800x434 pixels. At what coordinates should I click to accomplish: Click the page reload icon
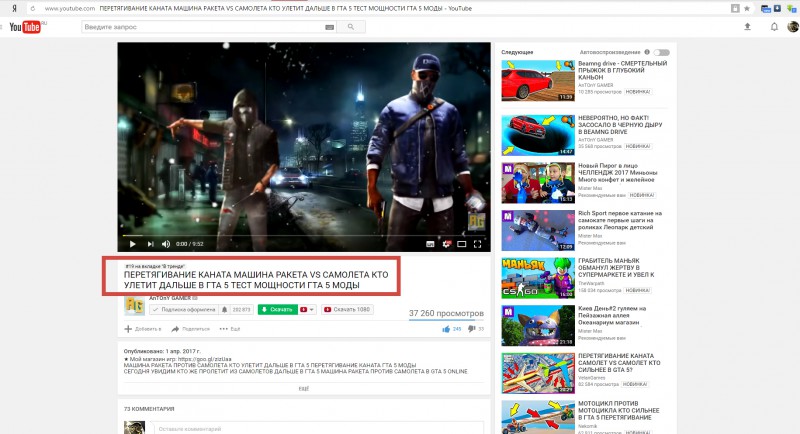[32, 8]
